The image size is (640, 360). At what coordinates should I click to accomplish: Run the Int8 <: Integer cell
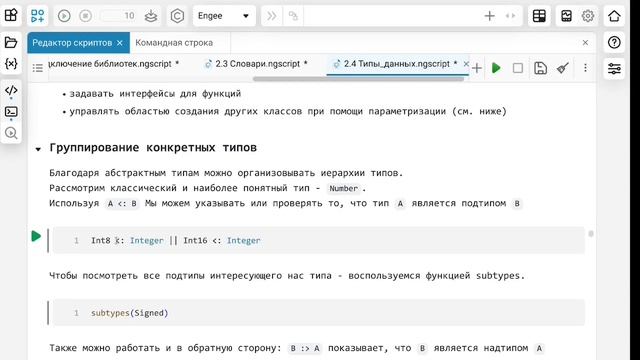[x=36, y=236]
